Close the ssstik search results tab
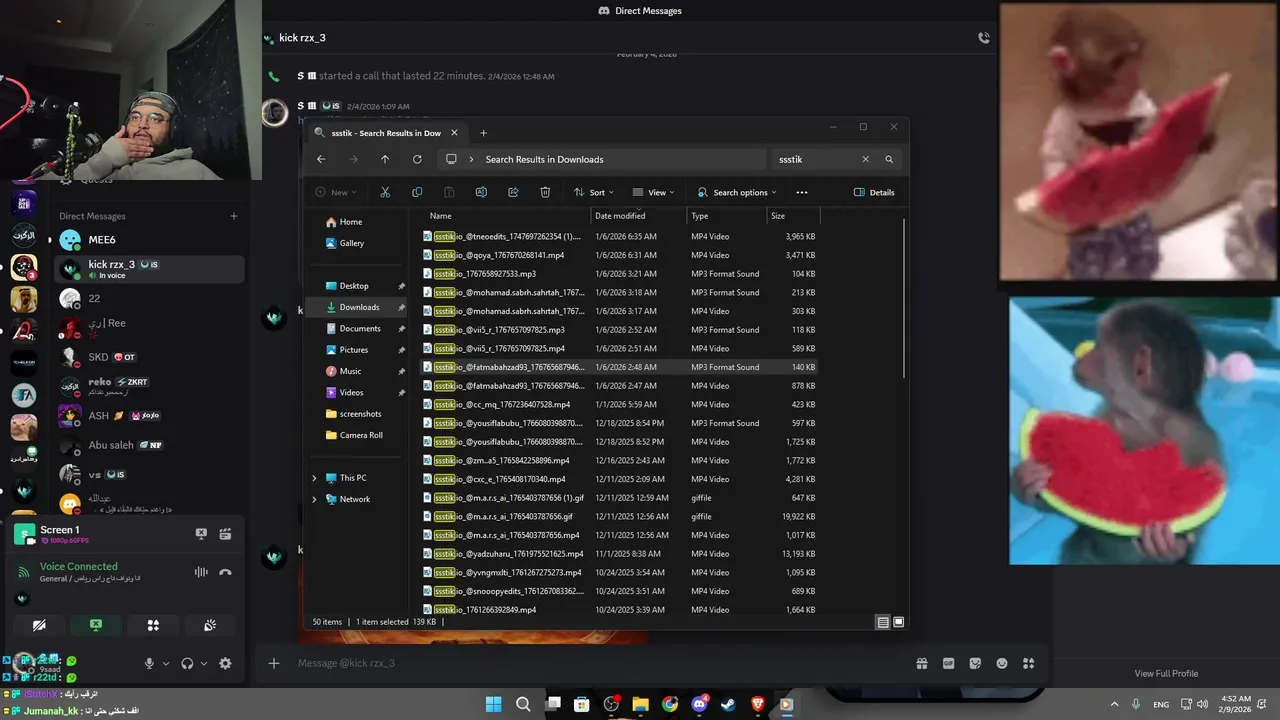The image size is (1280, 720). 455,133
